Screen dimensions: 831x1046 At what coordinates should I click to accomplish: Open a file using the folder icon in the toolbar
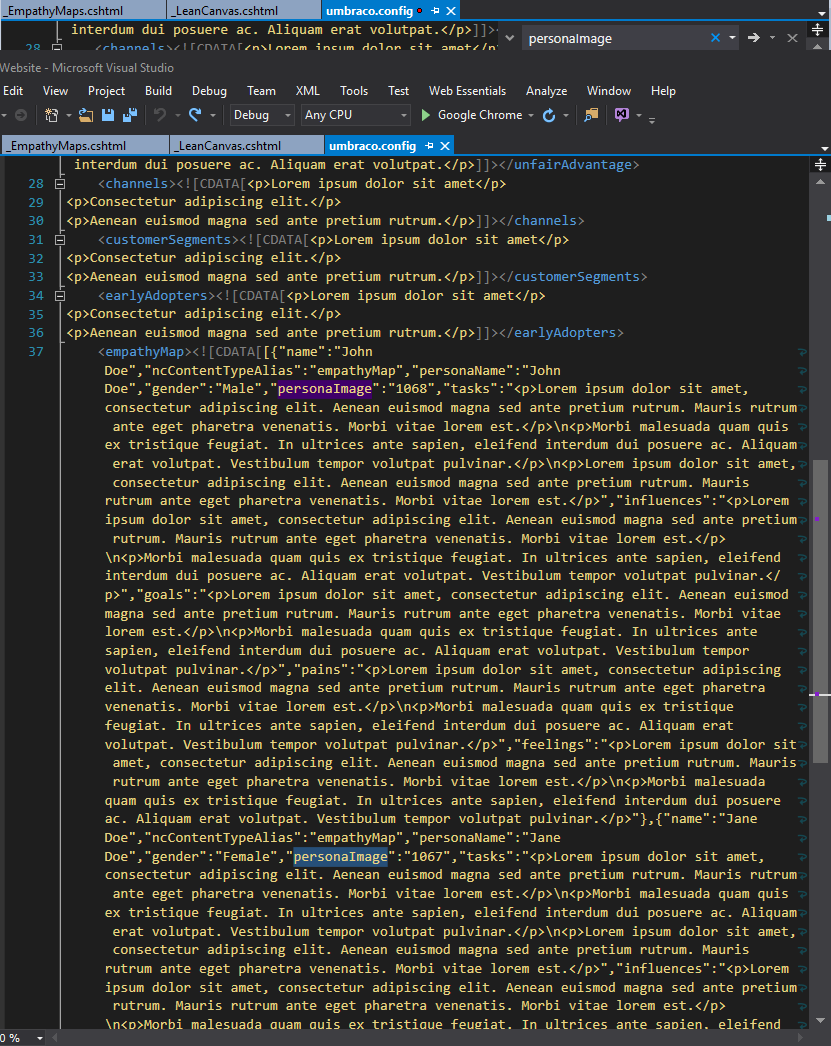[85, 115]
